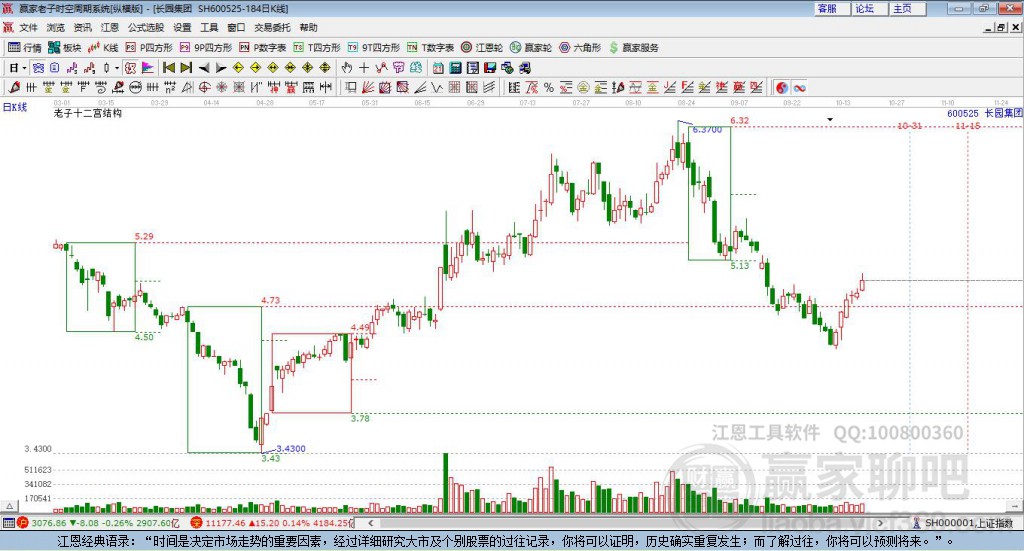The image size is (1024, 551).
Task: Click the 论坛 forum button
Action: 870,8
